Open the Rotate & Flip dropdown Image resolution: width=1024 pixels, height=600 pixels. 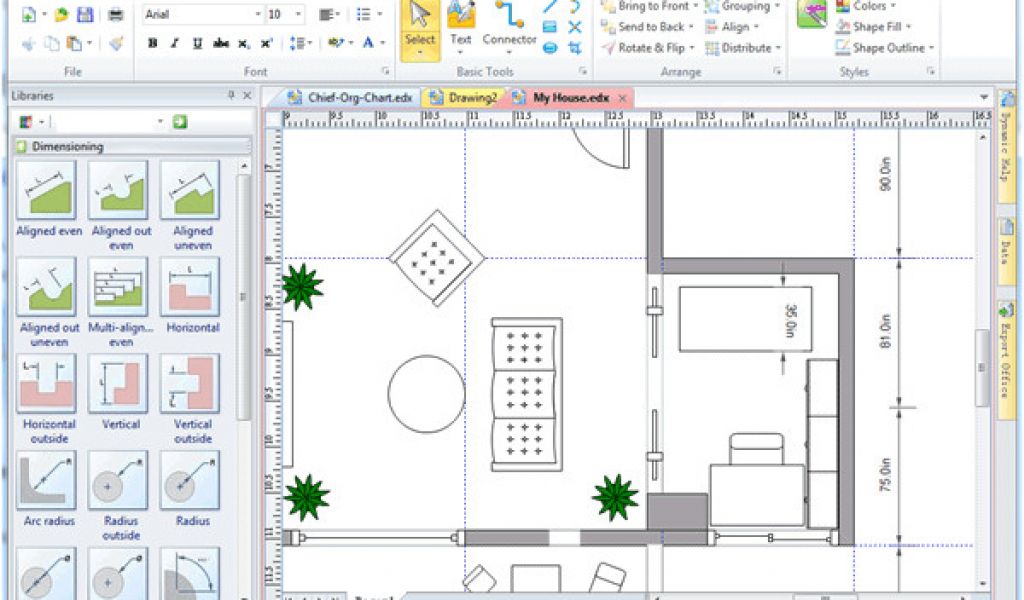648,48
